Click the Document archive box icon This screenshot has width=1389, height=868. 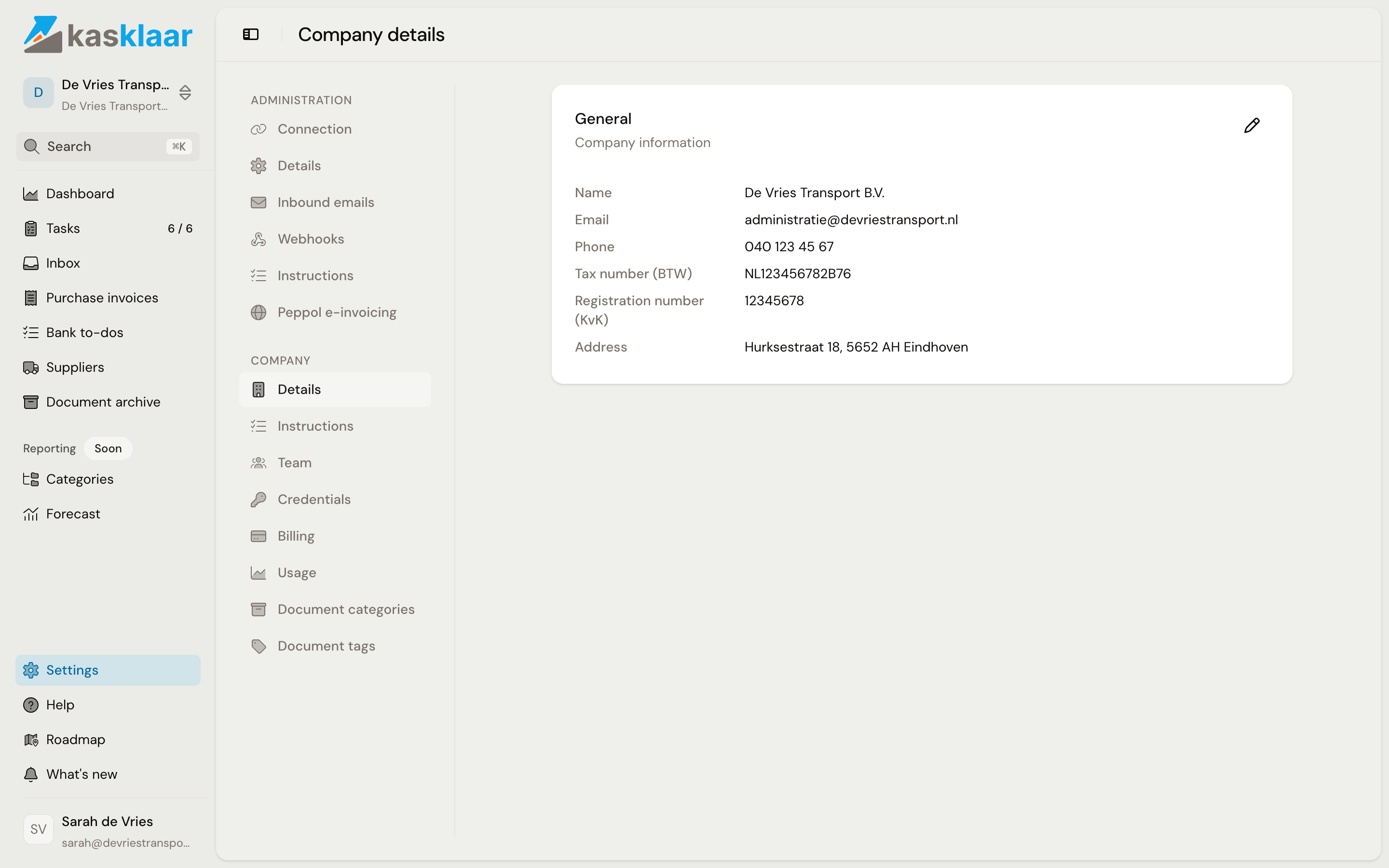pyautogui.click(x=30, y=402)
